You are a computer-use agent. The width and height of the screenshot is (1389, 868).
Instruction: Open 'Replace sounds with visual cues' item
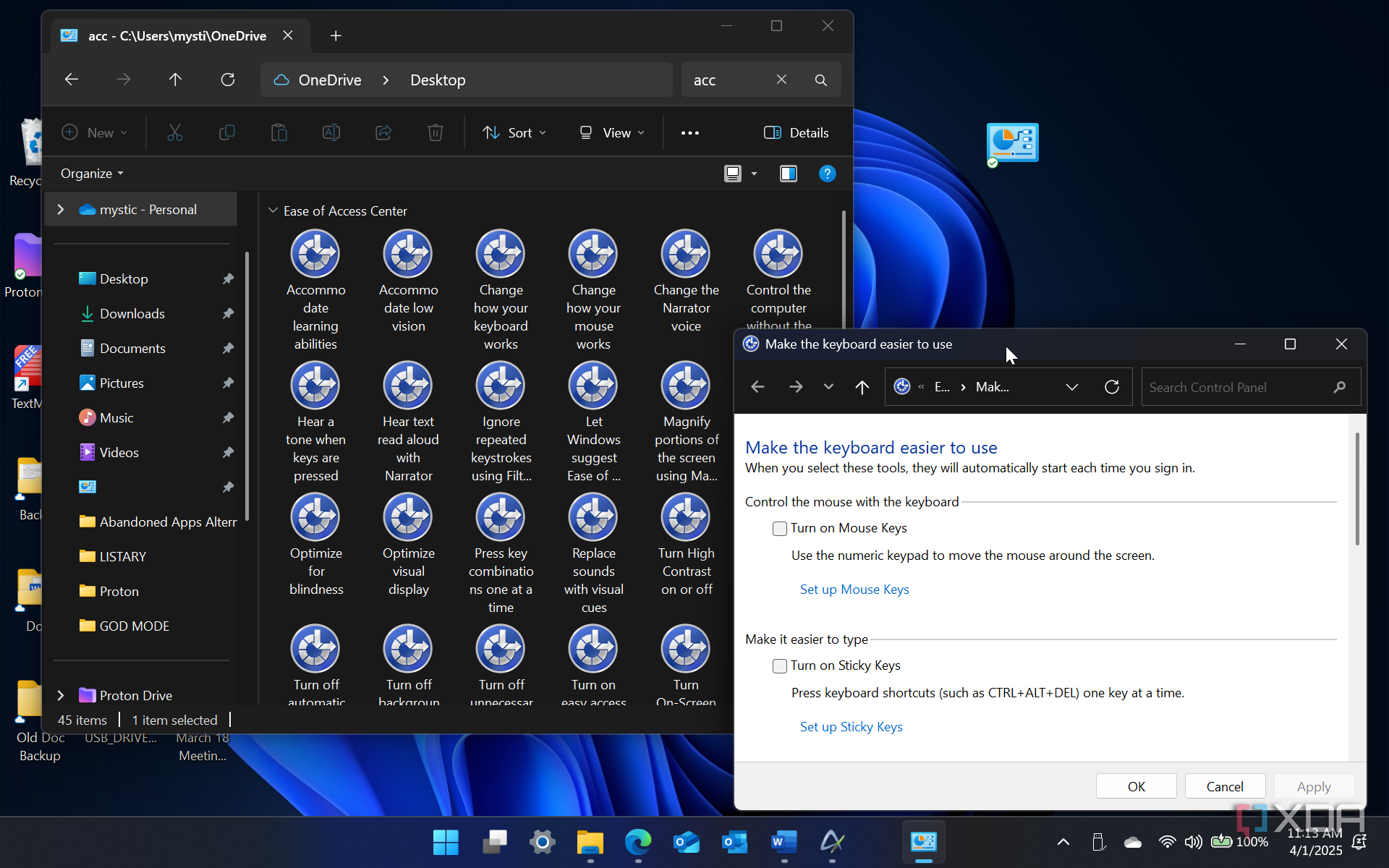pos(593,553)
